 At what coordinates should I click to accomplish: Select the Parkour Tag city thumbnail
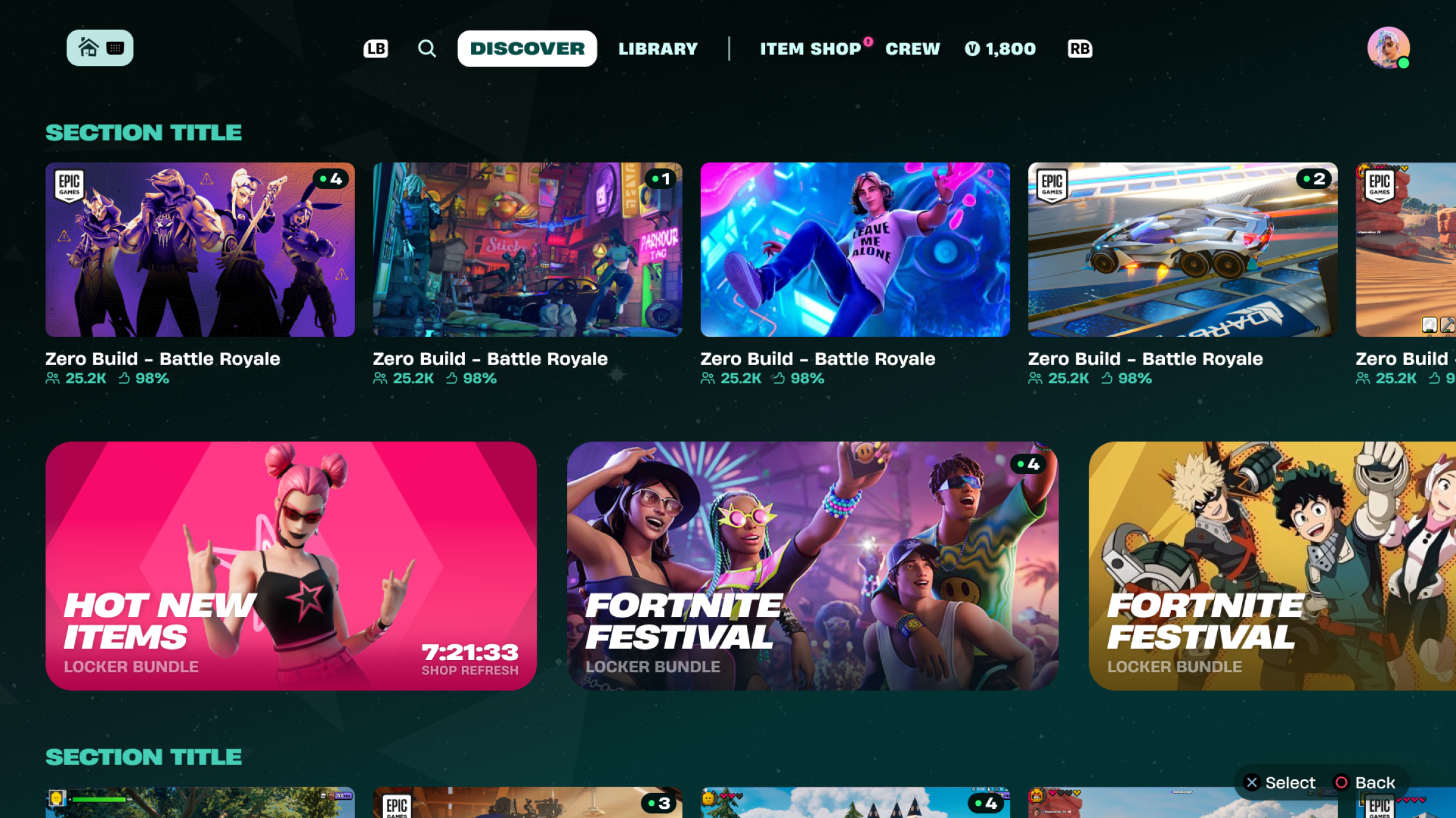pos(527,250)
